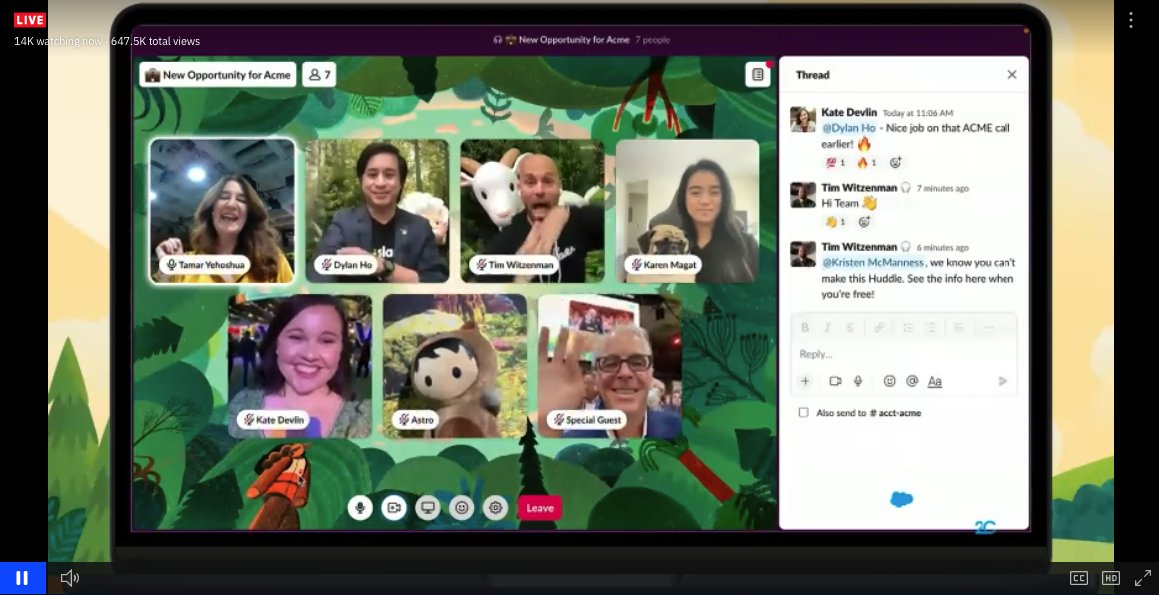1159x595 pixels.
Task: Click the 100 reaction on Kate's message
Action: (835, 163)
